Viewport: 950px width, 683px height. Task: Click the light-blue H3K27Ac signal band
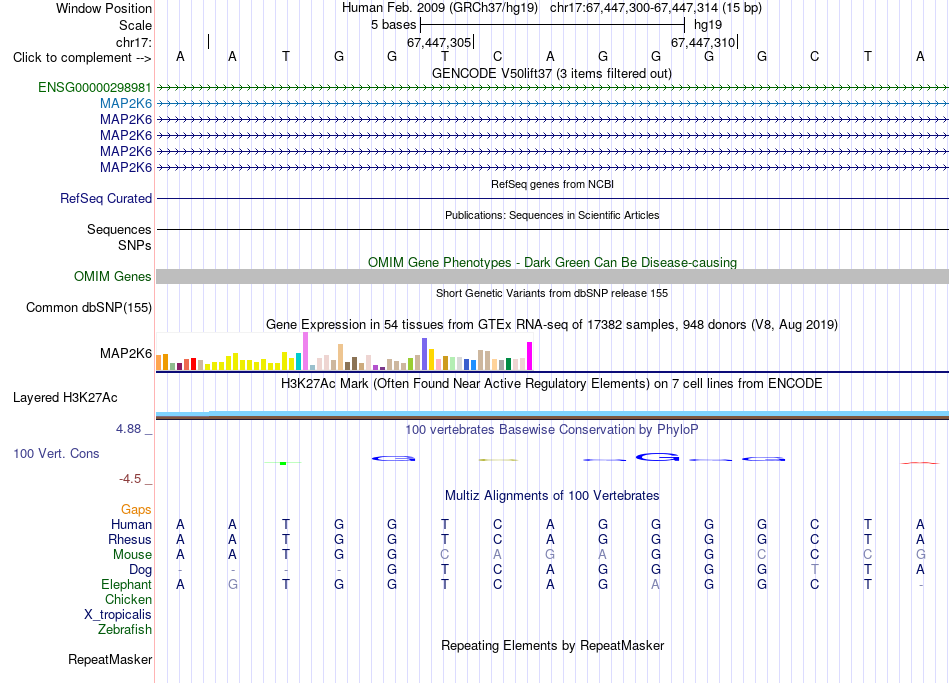[x=553, y=413]
